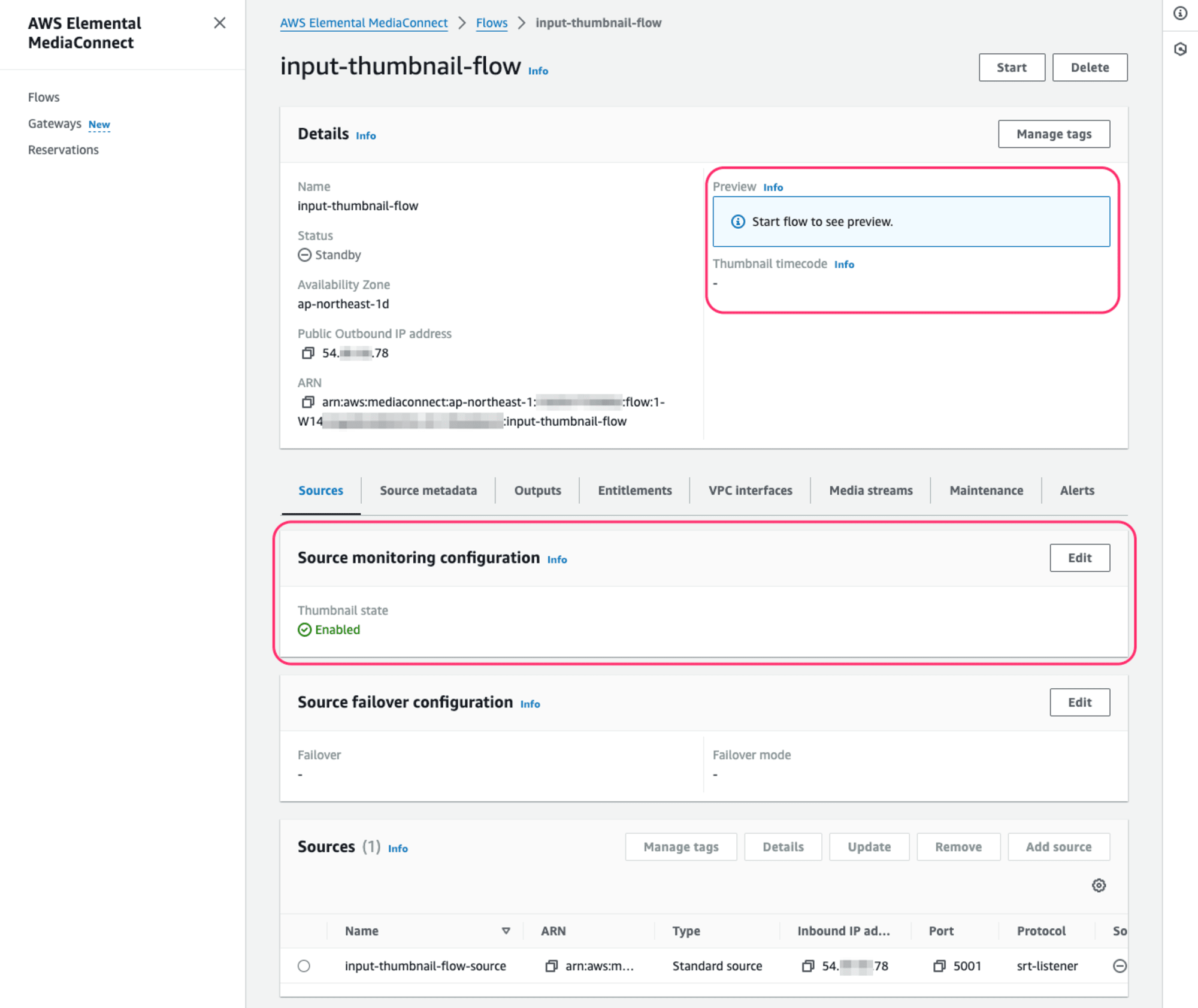Click Manage tags in the Details panel
This screenshot has width=1198, height=1008.
tap(1054, 134)
